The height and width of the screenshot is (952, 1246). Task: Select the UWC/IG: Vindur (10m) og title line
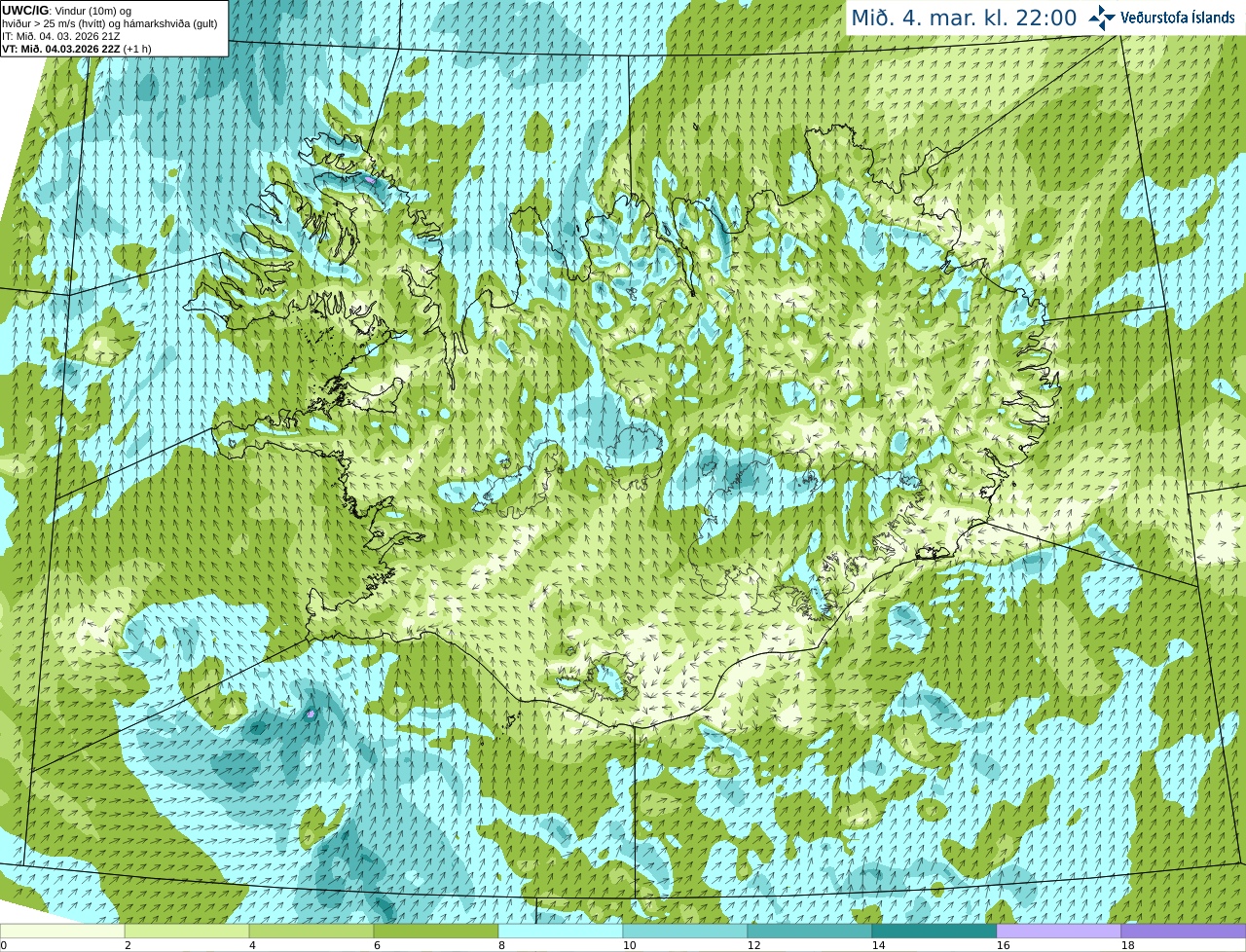pos(67,11)
